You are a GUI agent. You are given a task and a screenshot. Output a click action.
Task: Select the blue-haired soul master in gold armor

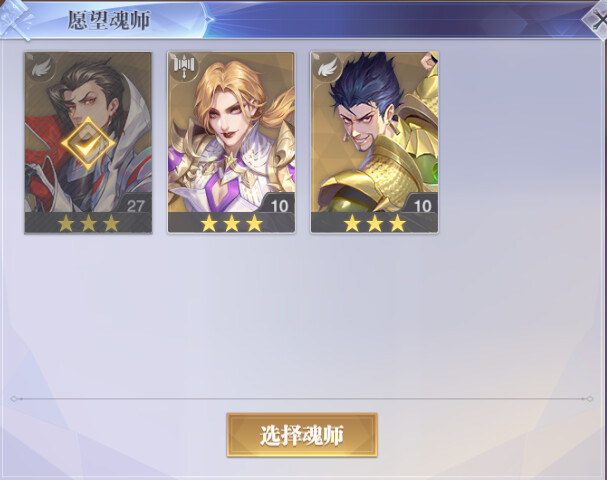tap(374, 132)
